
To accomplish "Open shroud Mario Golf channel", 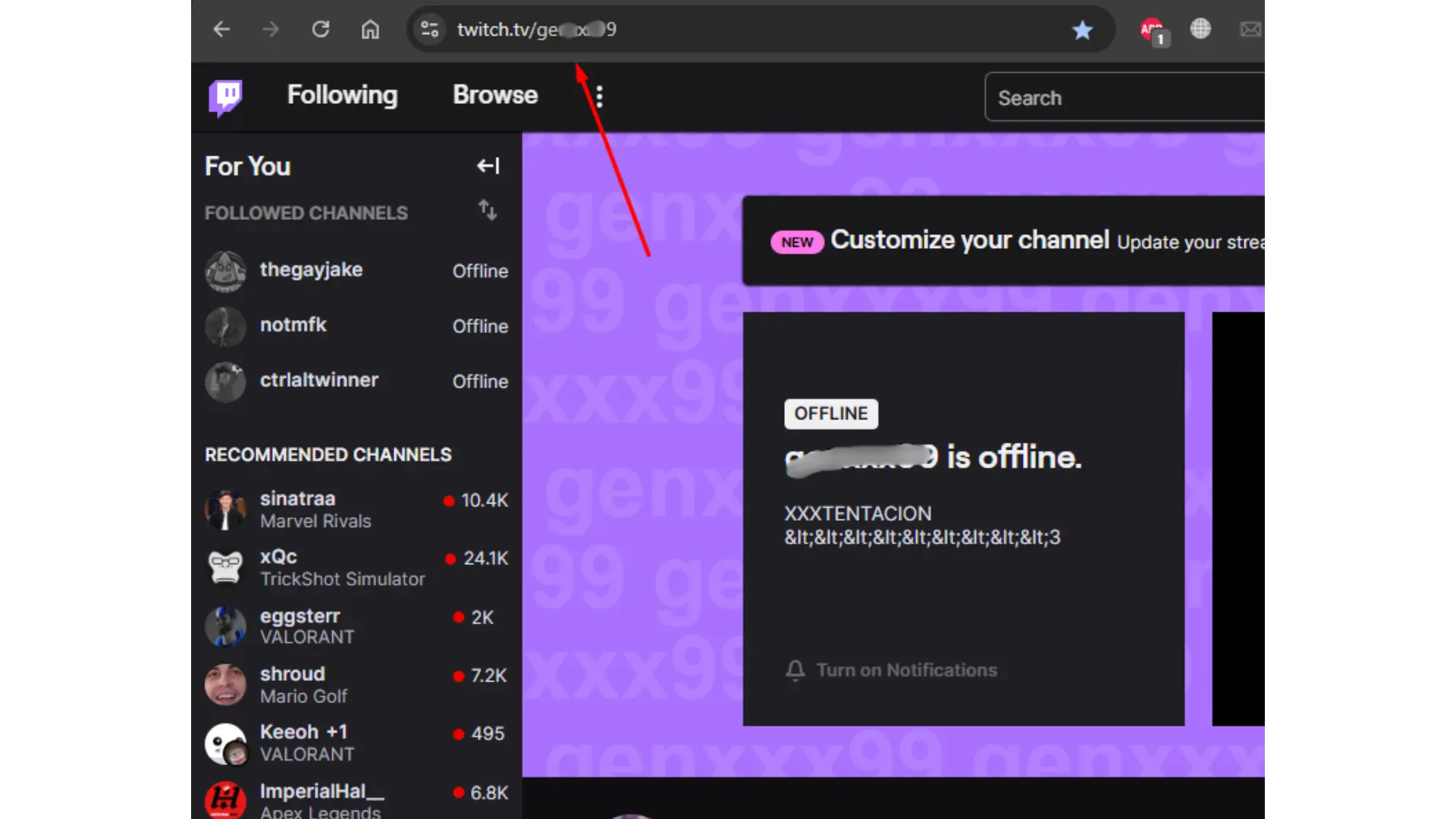I will tap(356, 684).
